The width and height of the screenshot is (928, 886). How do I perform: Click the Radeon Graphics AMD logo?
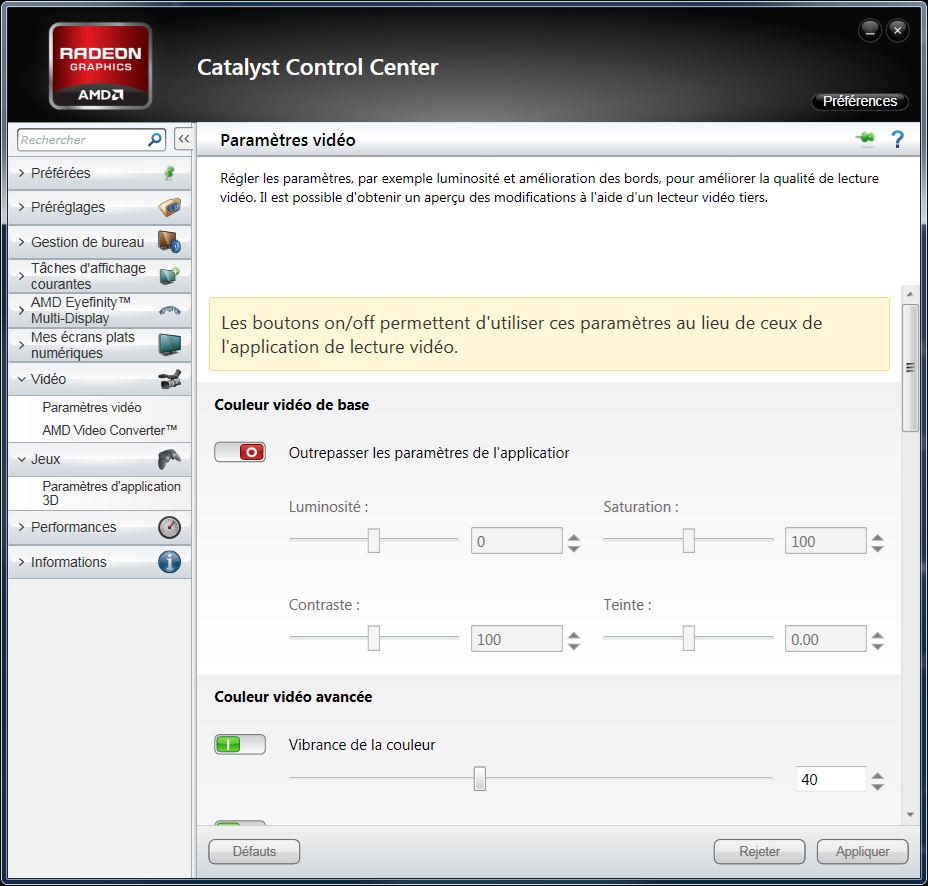[x=100, y=66]
